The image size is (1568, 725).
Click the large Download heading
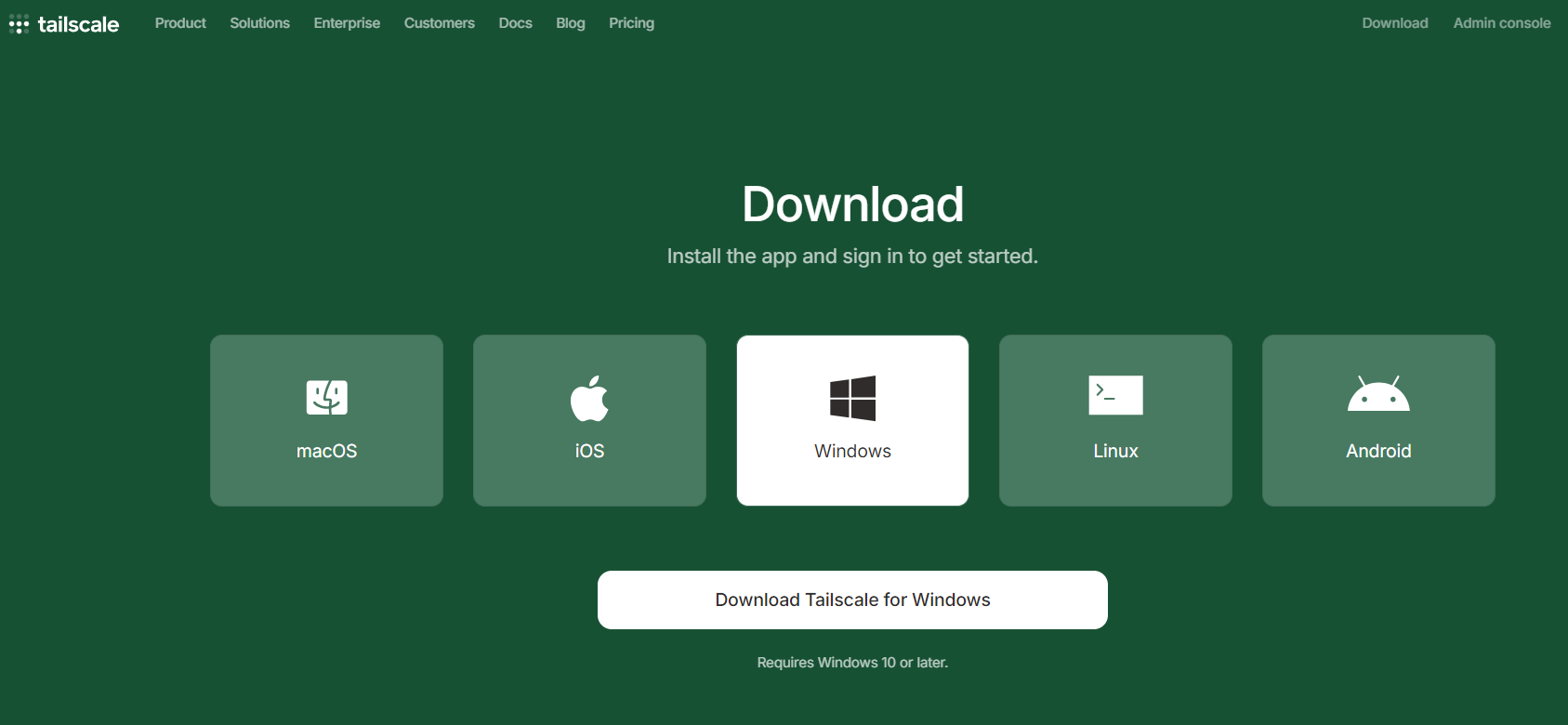click(852, 204)
